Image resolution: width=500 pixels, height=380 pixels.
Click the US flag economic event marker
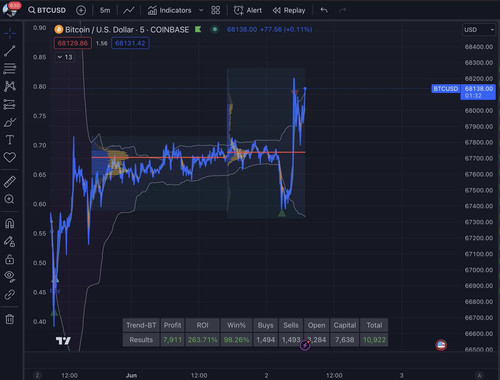click(x=441, y=345)
